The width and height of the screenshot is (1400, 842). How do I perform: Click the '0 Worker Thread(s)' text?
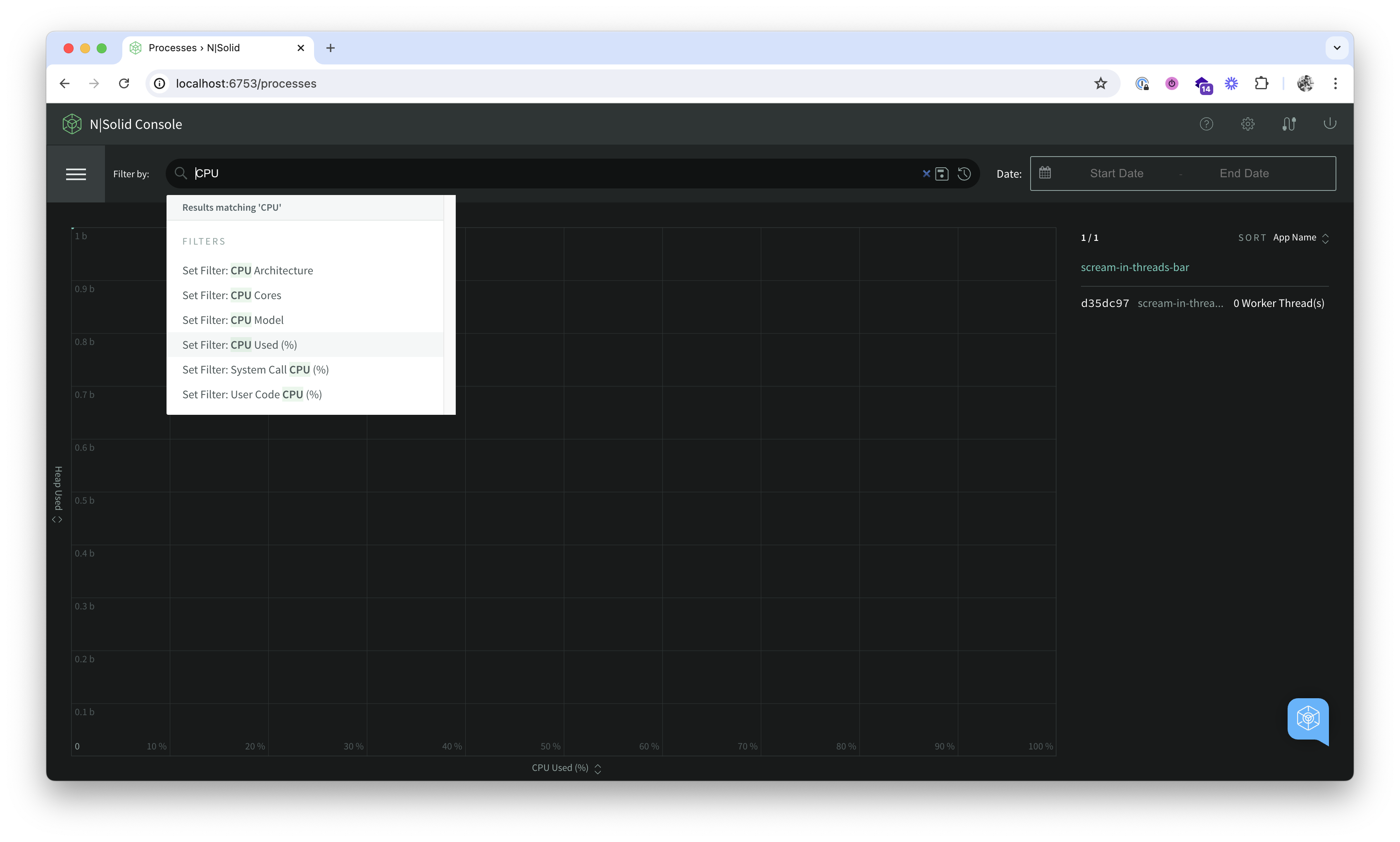[x=1279, y=303]
